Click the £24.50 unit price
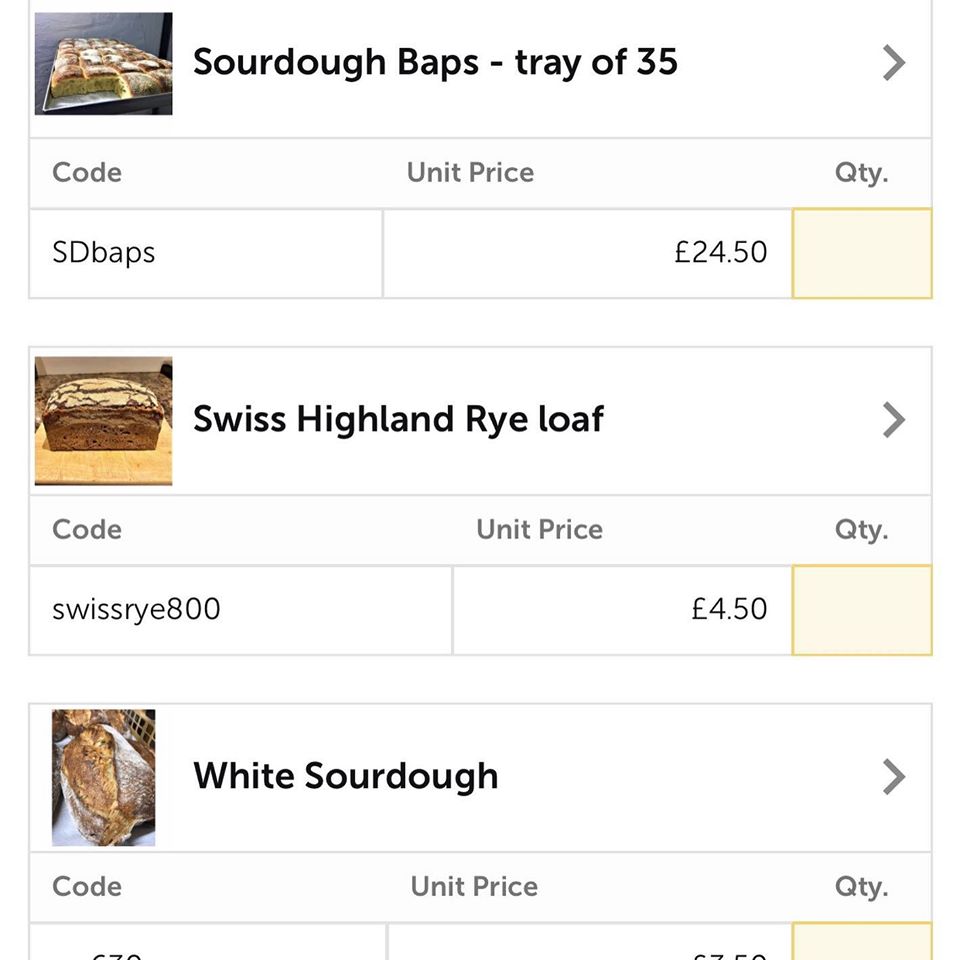Screen dimensions: 960x960 [x=720, y=253]
